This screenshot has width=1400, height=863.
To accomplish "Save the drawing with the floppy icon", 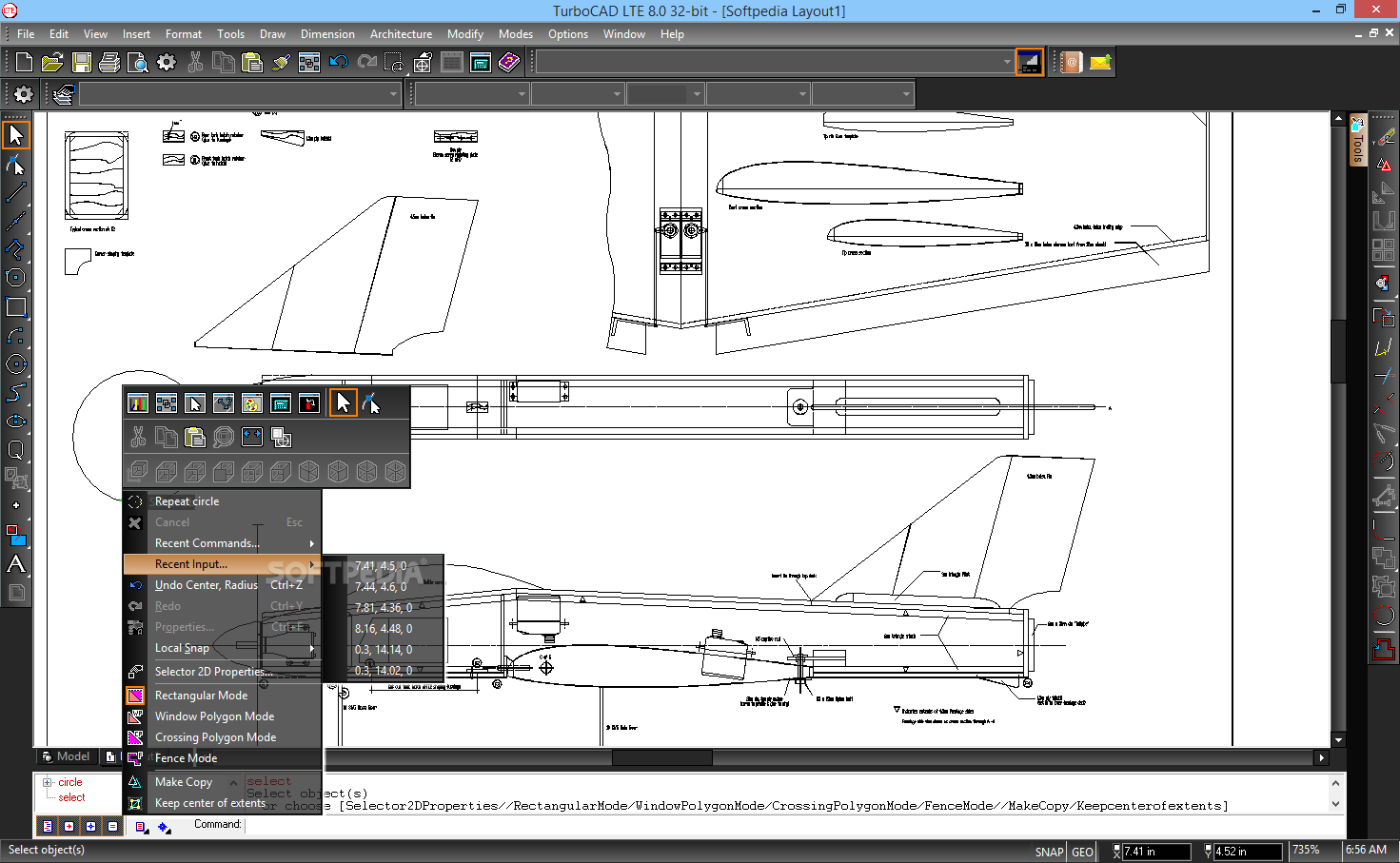I will coord(81,63).
